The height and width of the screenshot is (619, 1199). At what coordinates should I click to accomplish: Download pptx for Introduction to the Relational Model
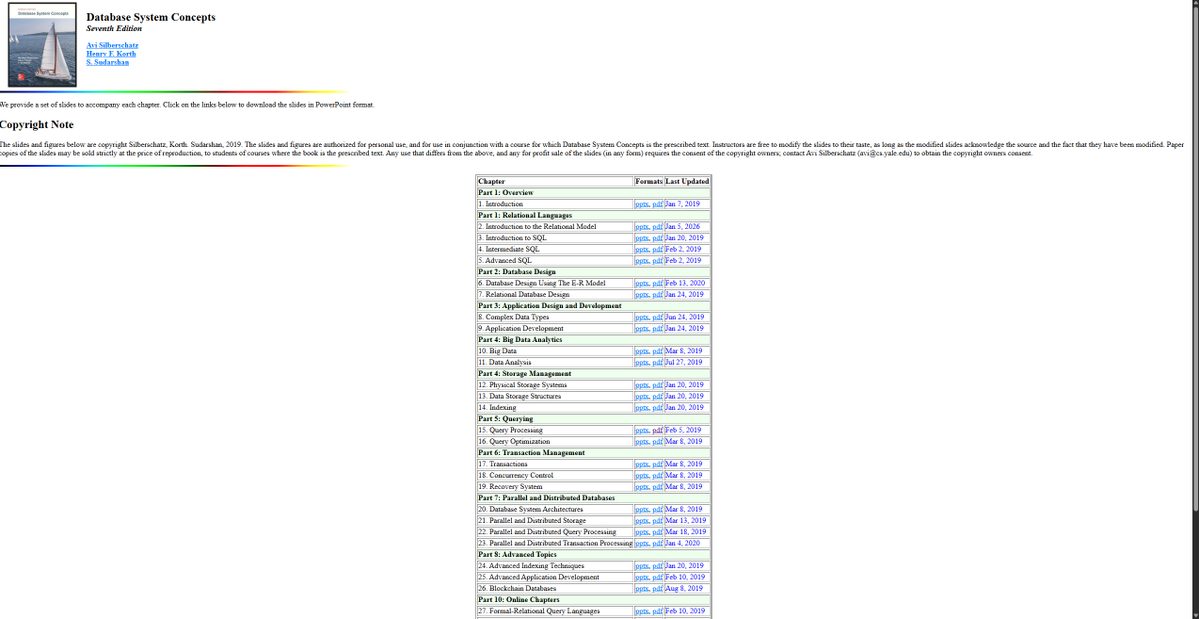pyautogui.click(x=642, y=227)
